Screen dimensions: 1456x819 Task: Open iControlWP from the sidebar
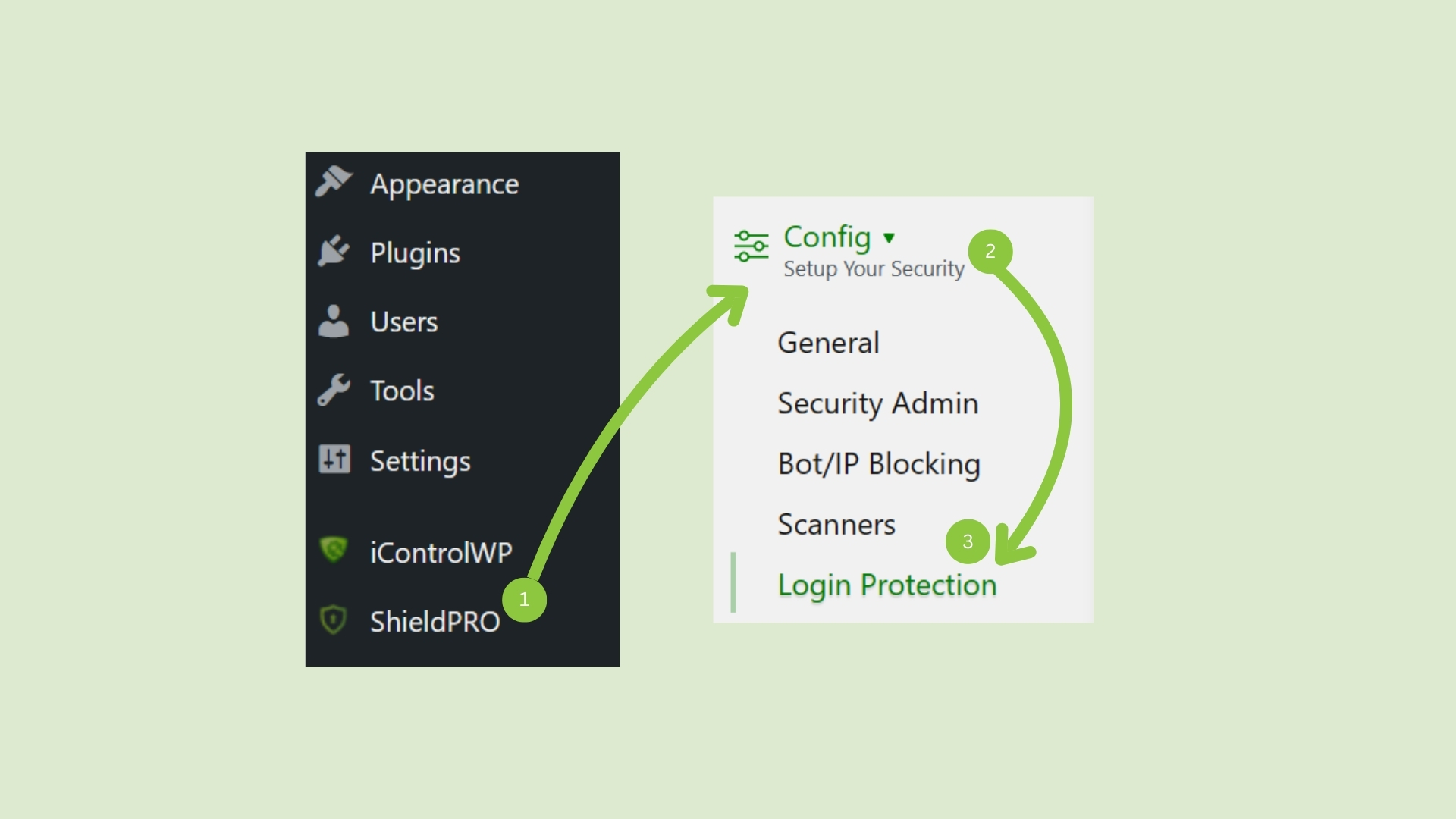tap(441, 552)
